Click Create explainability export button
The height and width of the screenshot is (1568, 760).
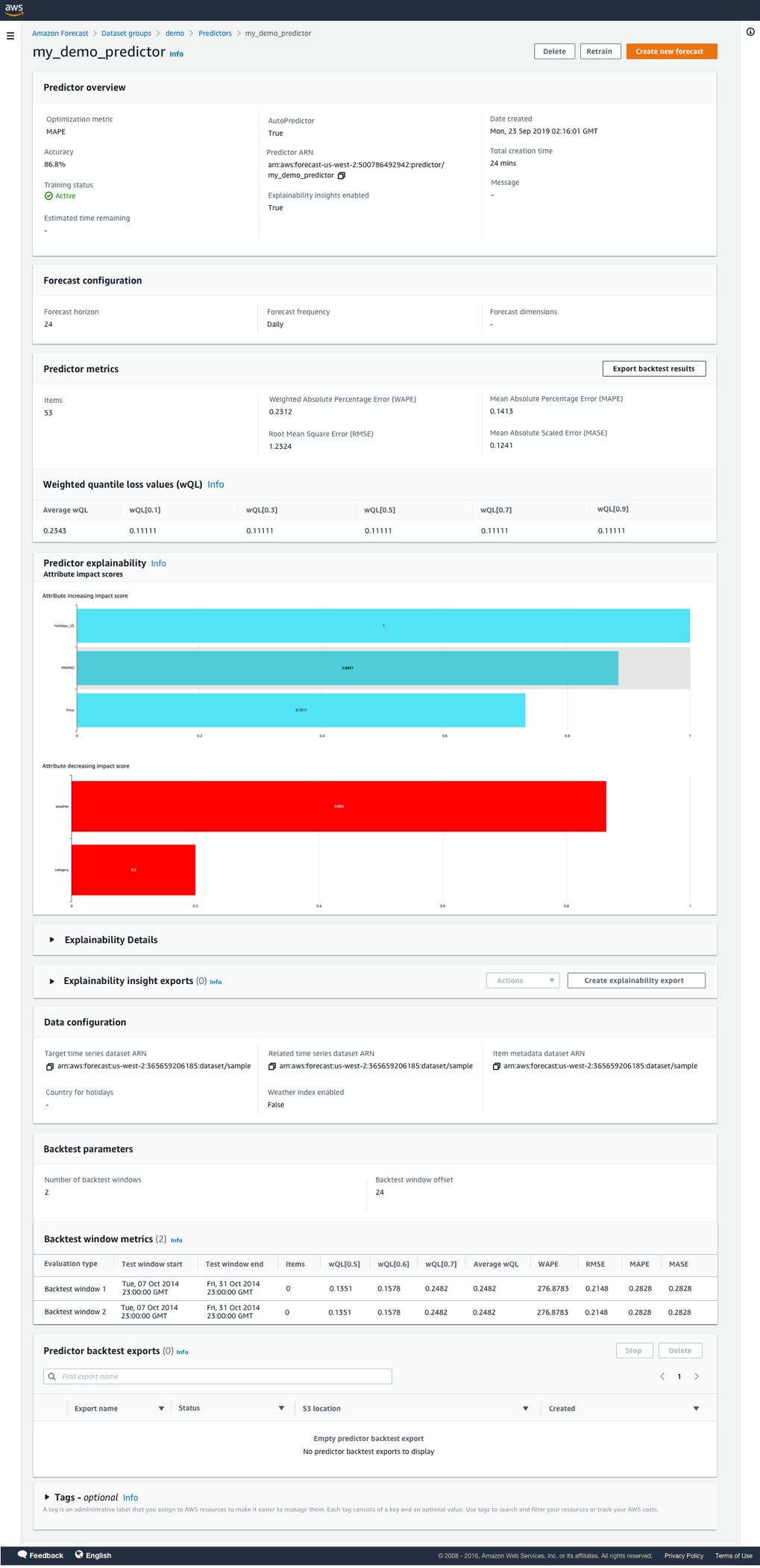(636, 980)
